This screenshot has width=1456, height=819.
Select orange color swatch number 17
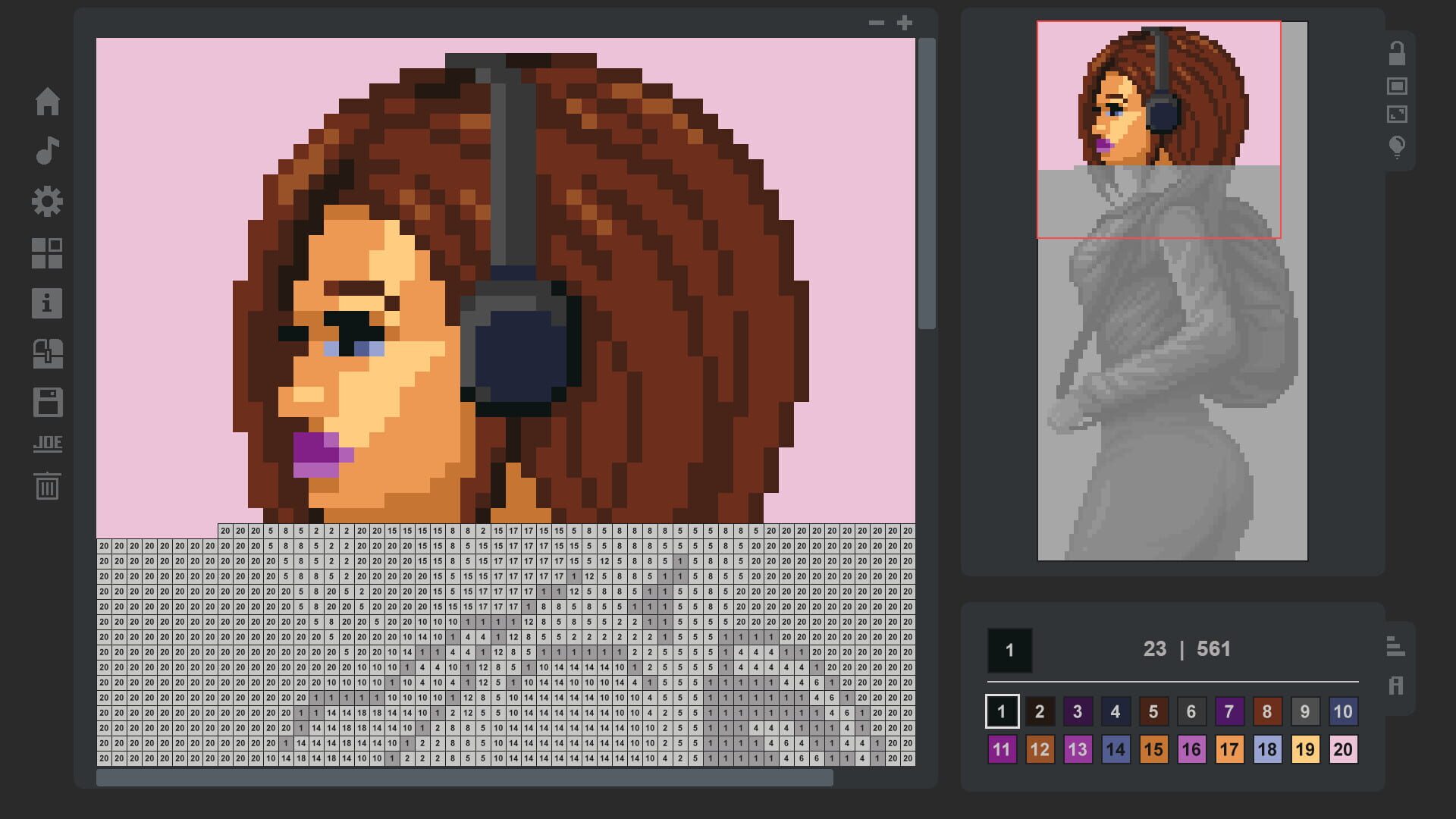(1228, 748)
